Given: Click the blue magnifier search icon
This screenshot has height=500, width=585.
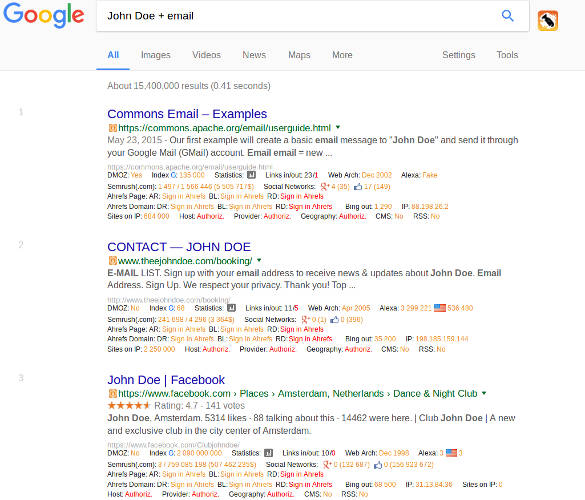Looking at the screenshot, I should 507,16.
